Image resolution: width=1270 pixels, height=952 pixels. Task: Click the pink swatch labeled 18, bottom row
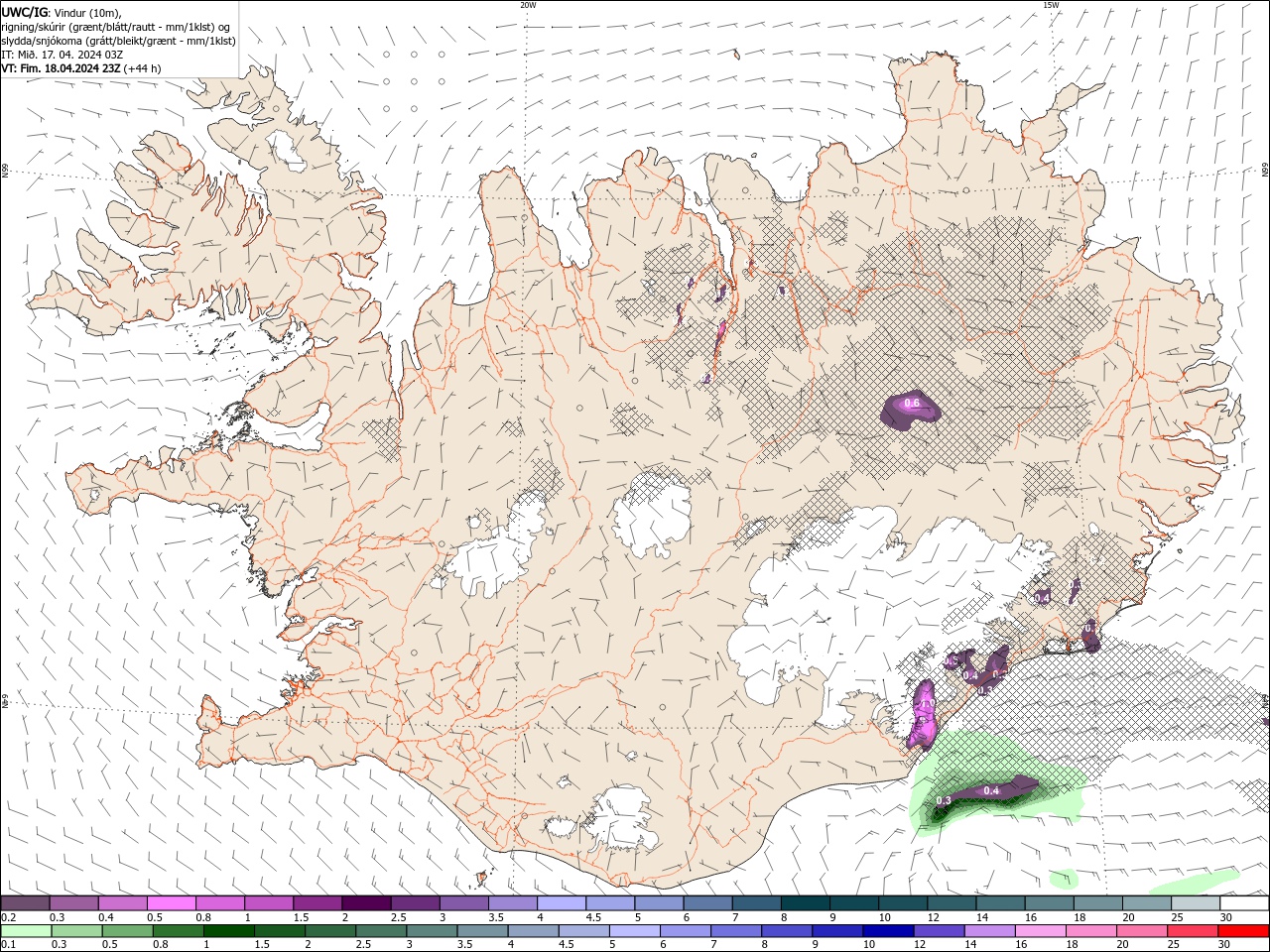tap(1089, 931)
